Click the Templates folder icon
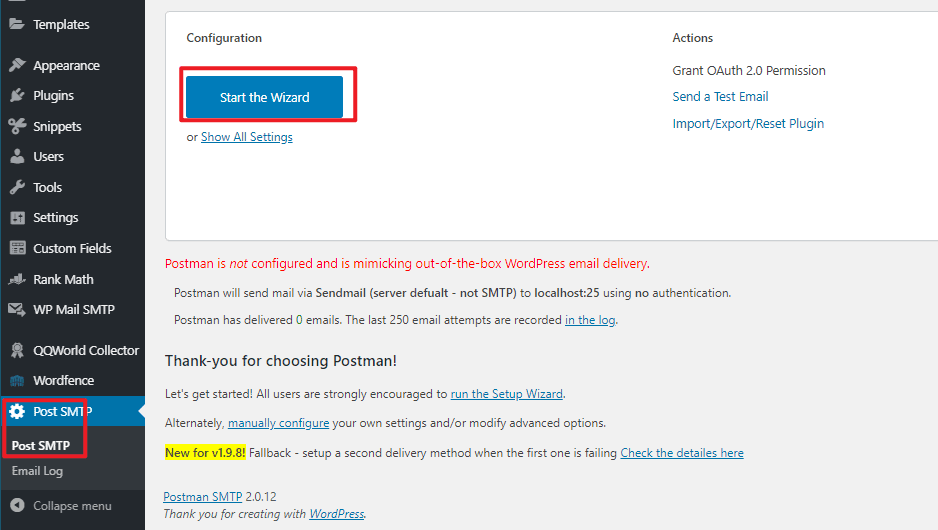Screen dimensions: 938x530 [17, 24]
